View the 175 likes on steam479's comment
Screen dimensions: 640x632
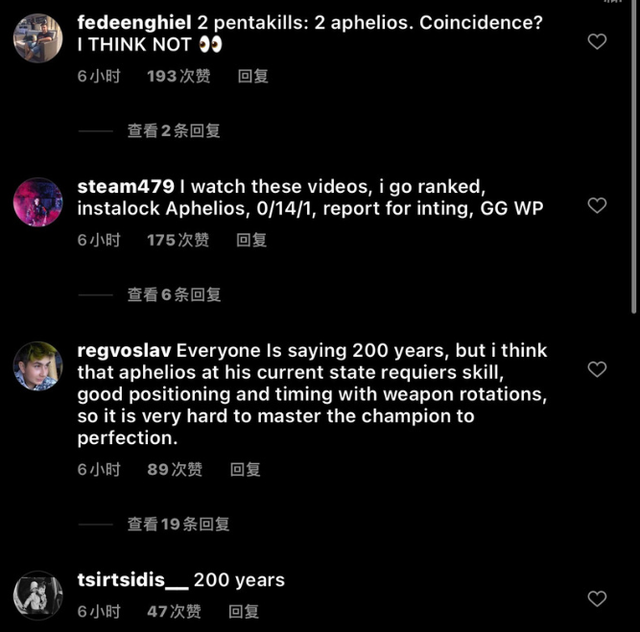175,240
